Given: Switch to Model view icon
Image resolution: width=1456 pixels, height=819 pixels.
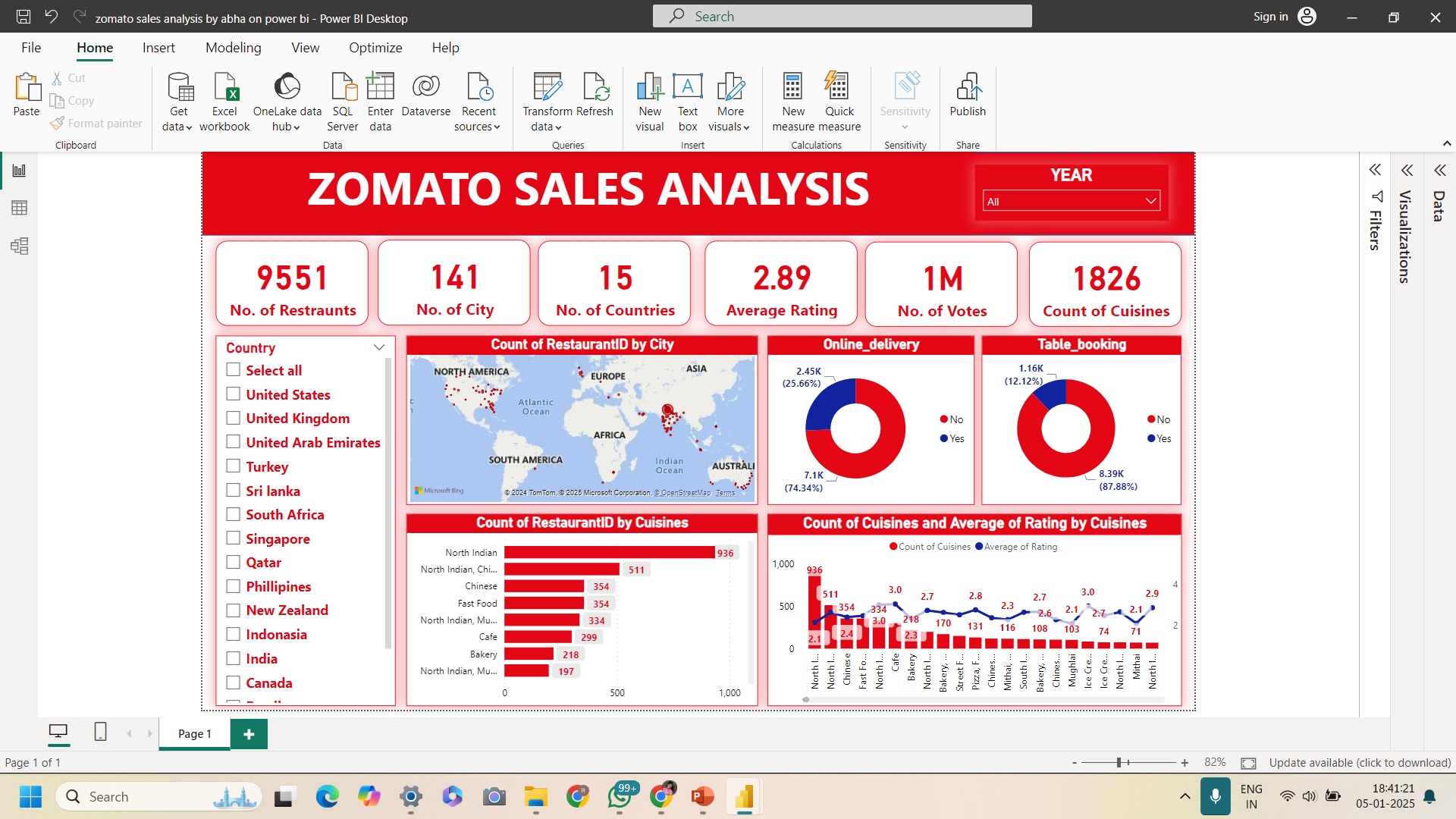Looking at the screenshot, I should click(19, 246).
